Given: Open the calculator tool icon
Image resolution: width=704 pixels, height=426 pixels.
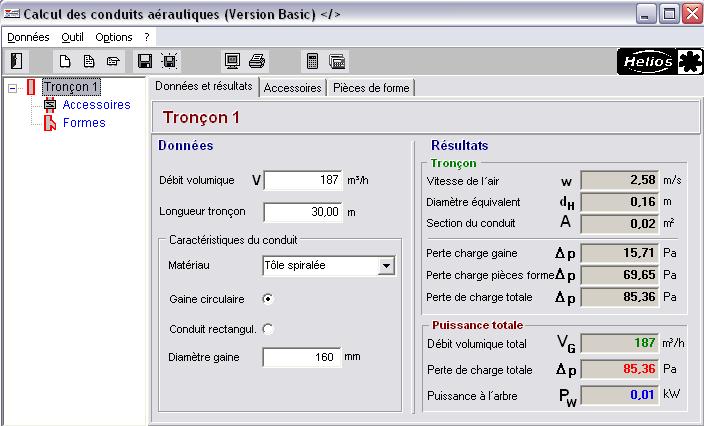Looking at the screenshot, I should point(312,61).
